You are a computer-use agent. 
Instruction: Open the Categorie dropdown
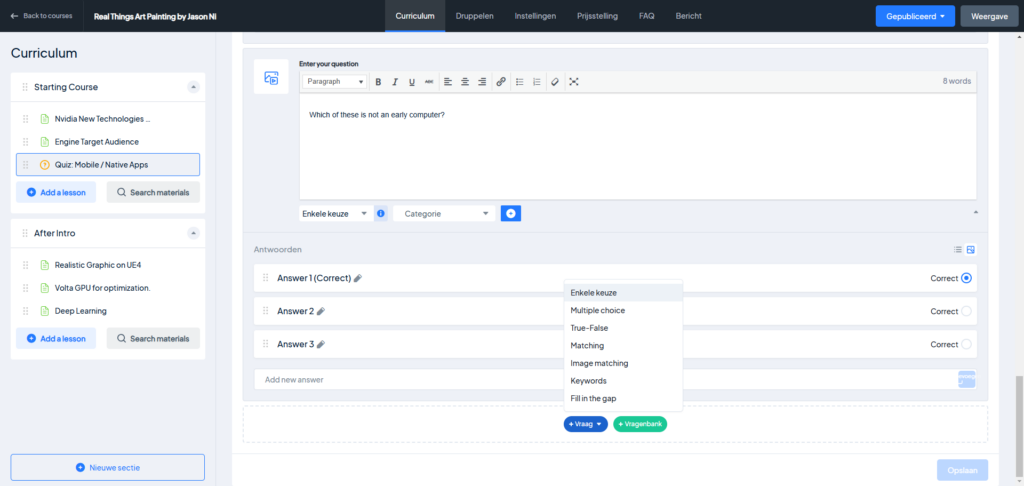[444, 214]
